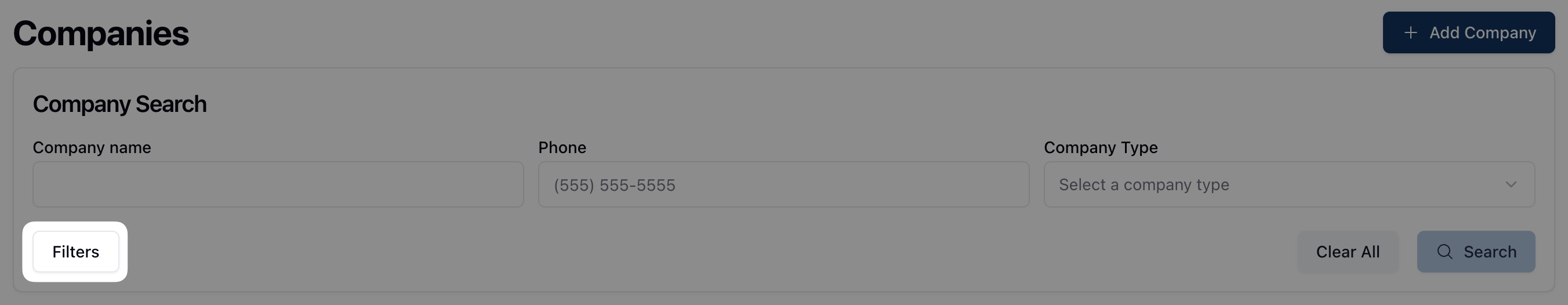Expand the Company Type chevron arrow
Image resolution: width=1568 pixels, height=305 pixels.
pos(1510,184)
